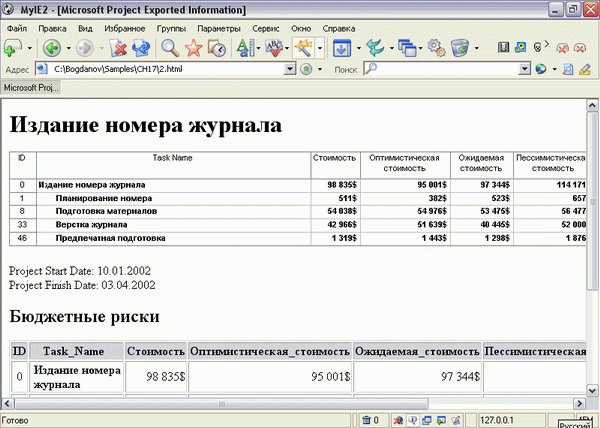
Task: Open the Справка menu
Action: (339, 29)
